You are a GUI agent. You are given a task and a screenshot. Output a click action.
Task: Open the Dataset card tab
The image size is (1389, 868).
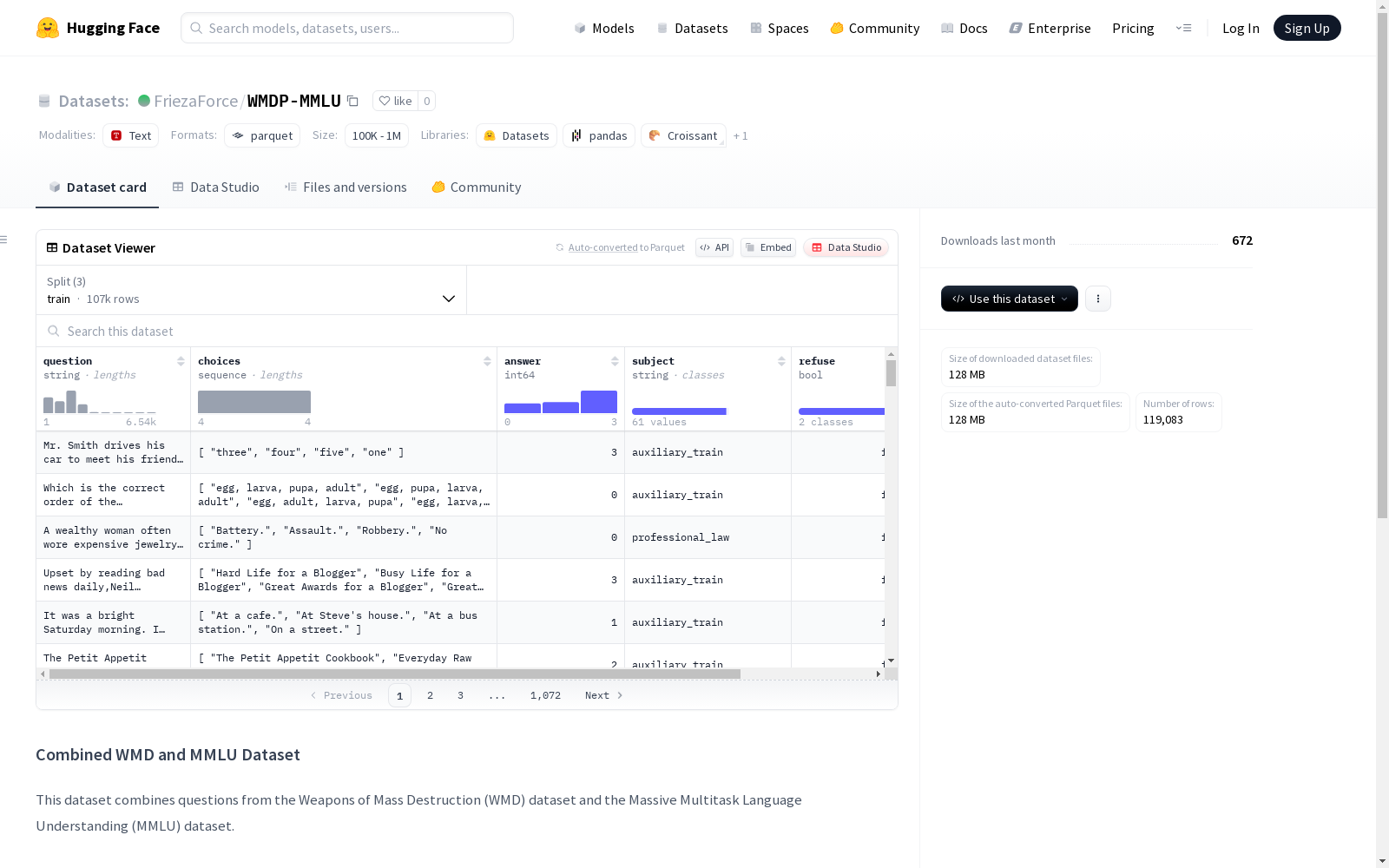(x=97, y=187)
